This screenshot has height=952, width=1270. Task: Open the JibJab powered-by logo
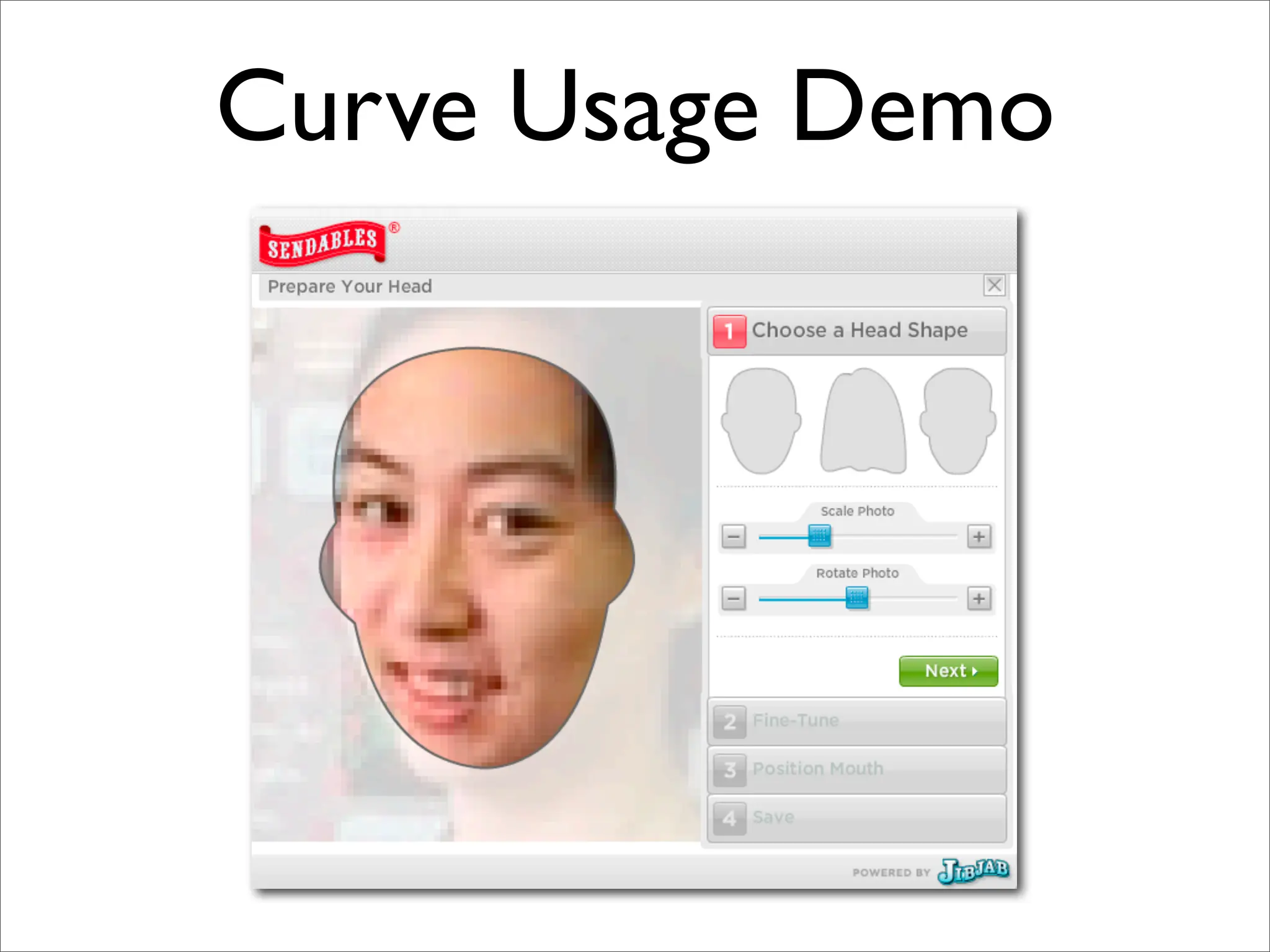click(974, 870)
